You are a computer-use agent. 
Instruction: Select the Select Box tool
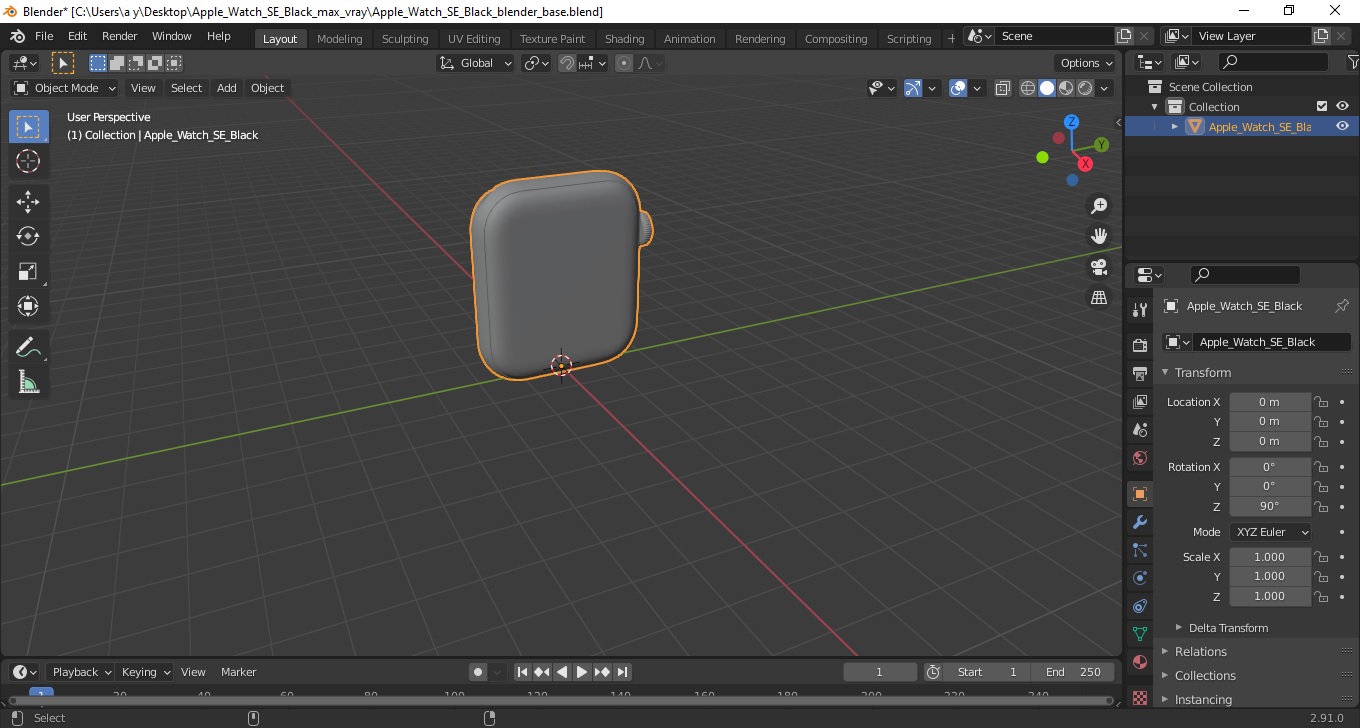pyautogui.click(x=28, y=127)
